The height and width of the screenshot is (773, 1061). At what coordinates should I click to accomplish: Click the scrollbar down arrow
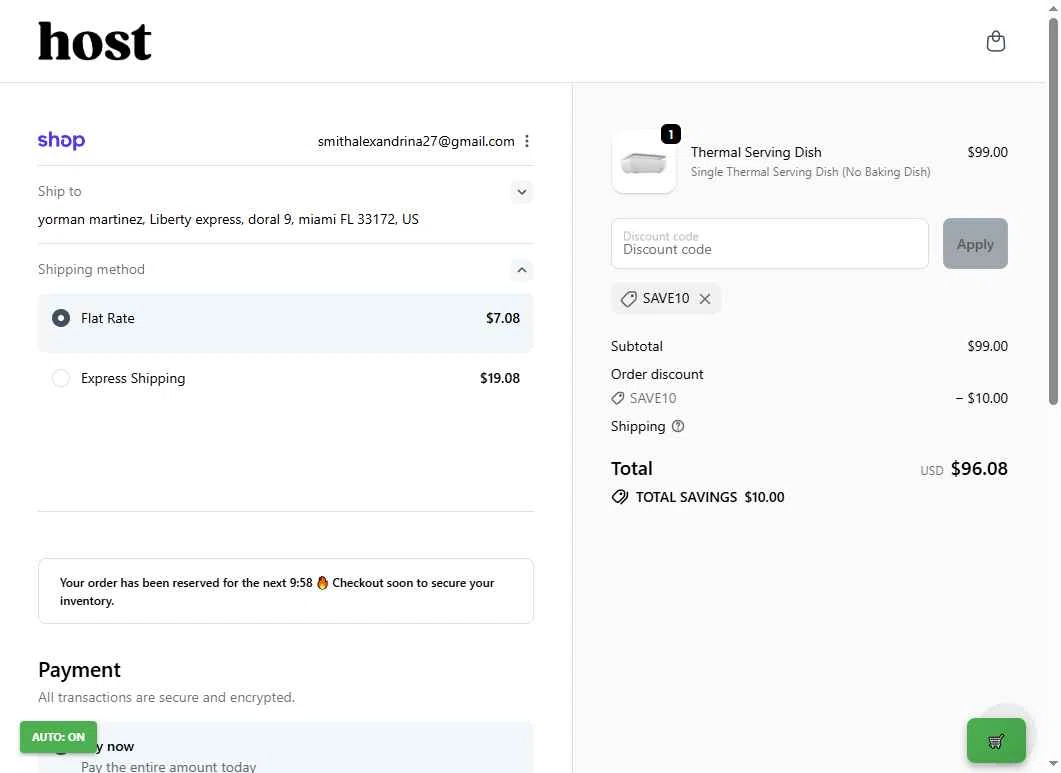[1053, 765]
